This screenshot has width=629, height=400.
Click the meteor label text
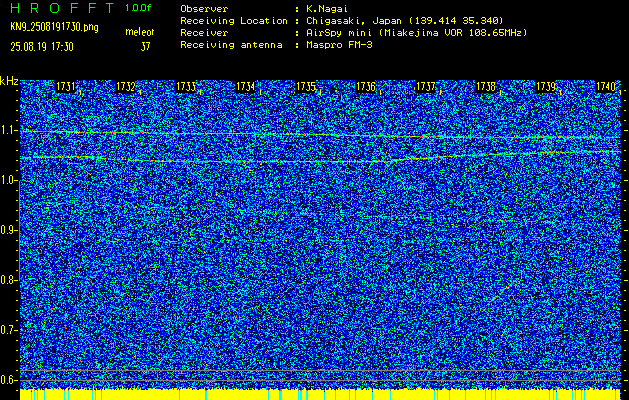[x=140, y=32]
